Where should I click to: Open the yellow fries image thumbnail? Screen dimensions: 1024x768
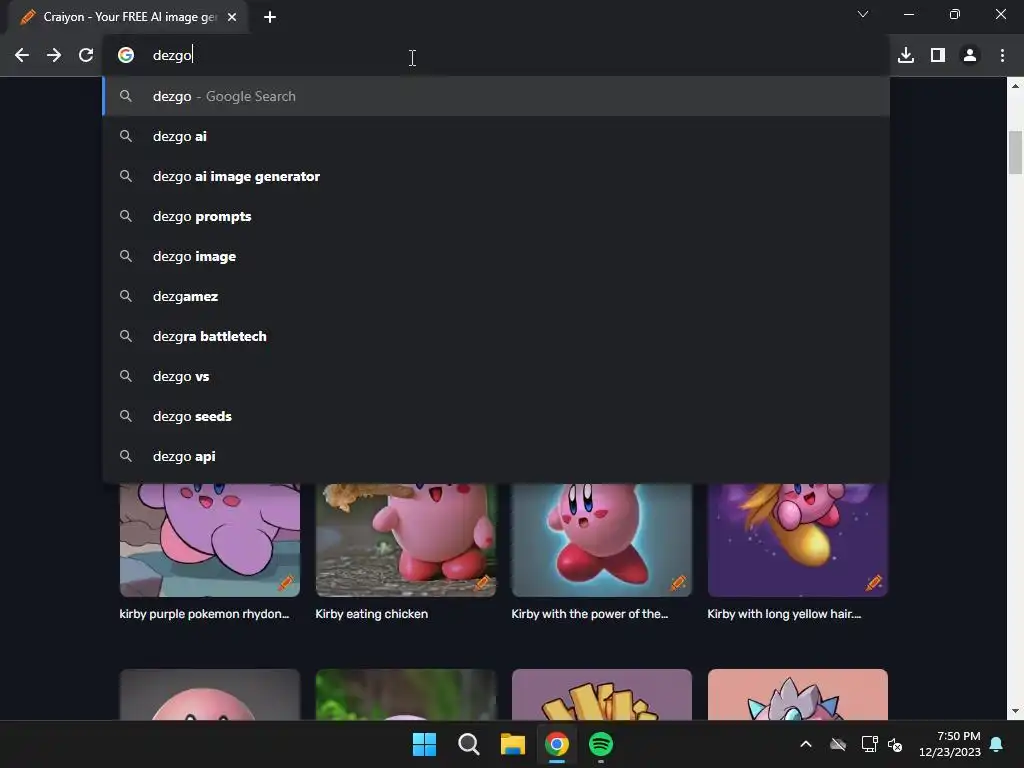pos(601,694)
